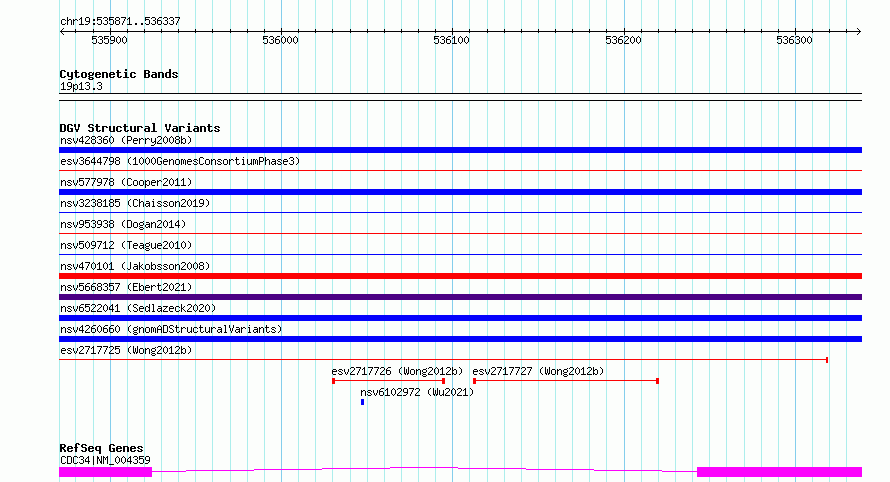890x482 pixels.
Task: Click the 536300 ruler position
Action: click(x=795, y=40)
